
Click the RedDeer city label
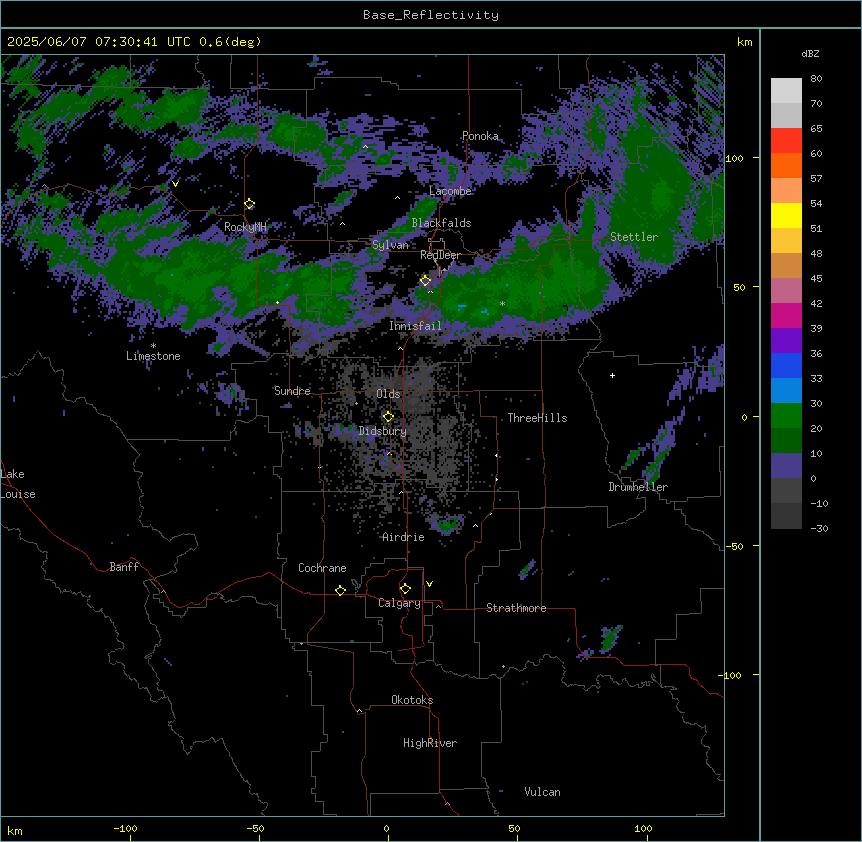coord(441,255)
